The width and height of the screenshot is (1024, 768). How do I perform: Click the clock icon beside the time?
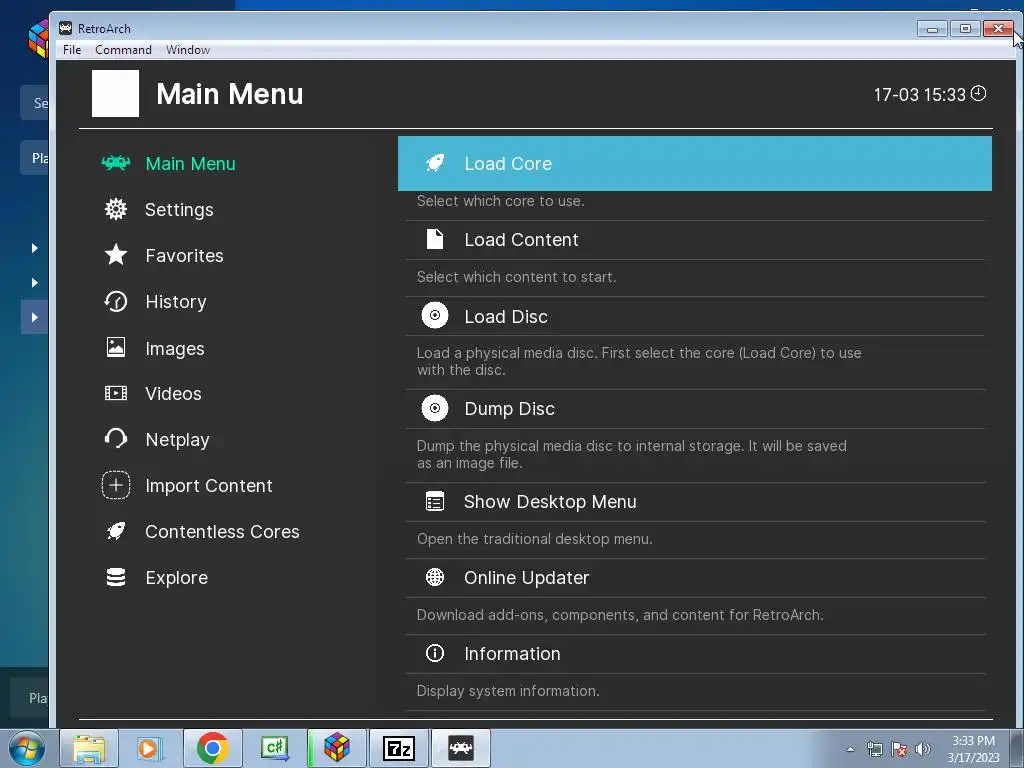978,93
